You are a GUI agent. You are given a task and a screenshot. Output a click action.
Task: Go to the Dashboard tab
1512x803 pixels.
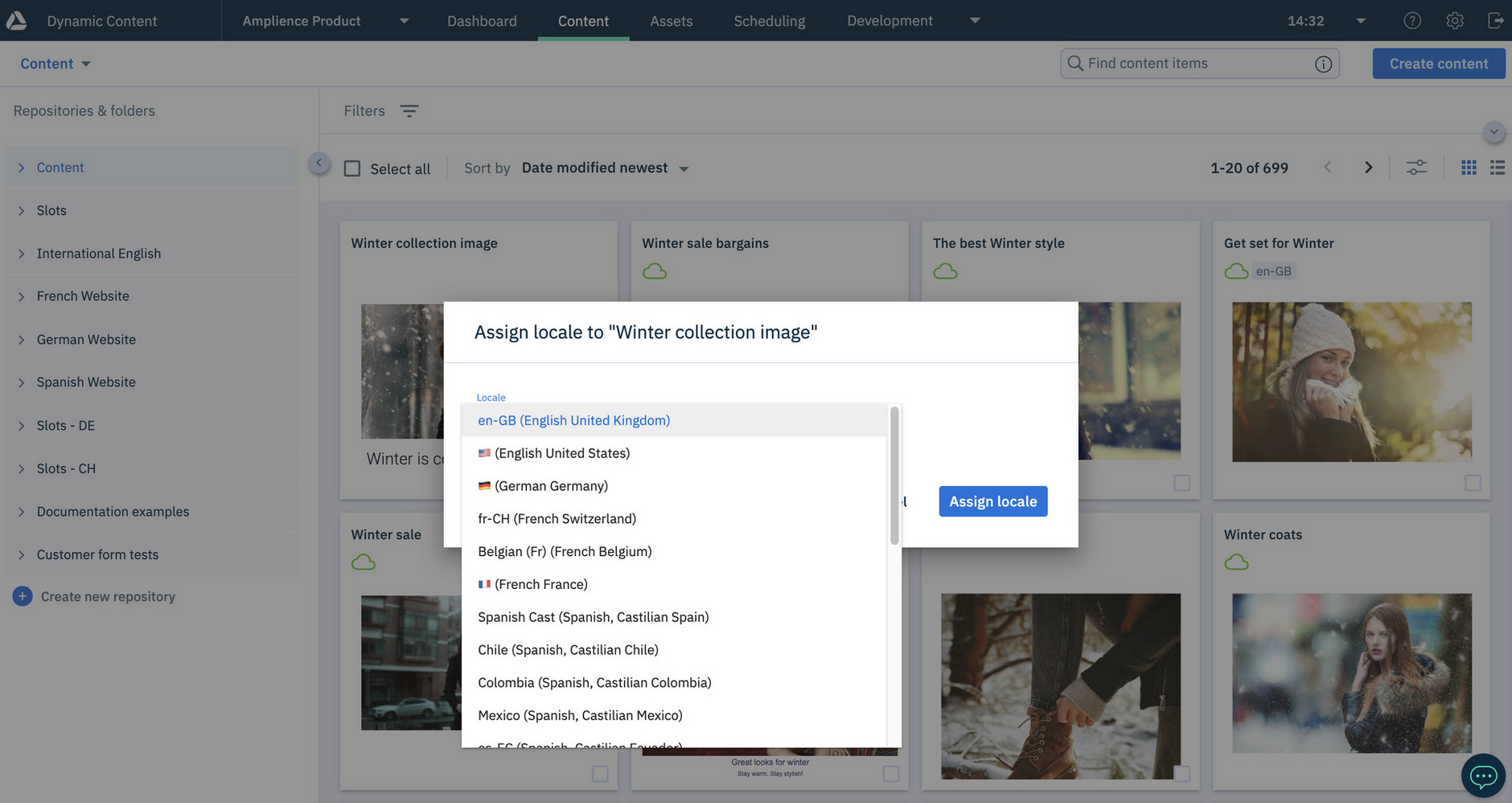pos(482,21)
